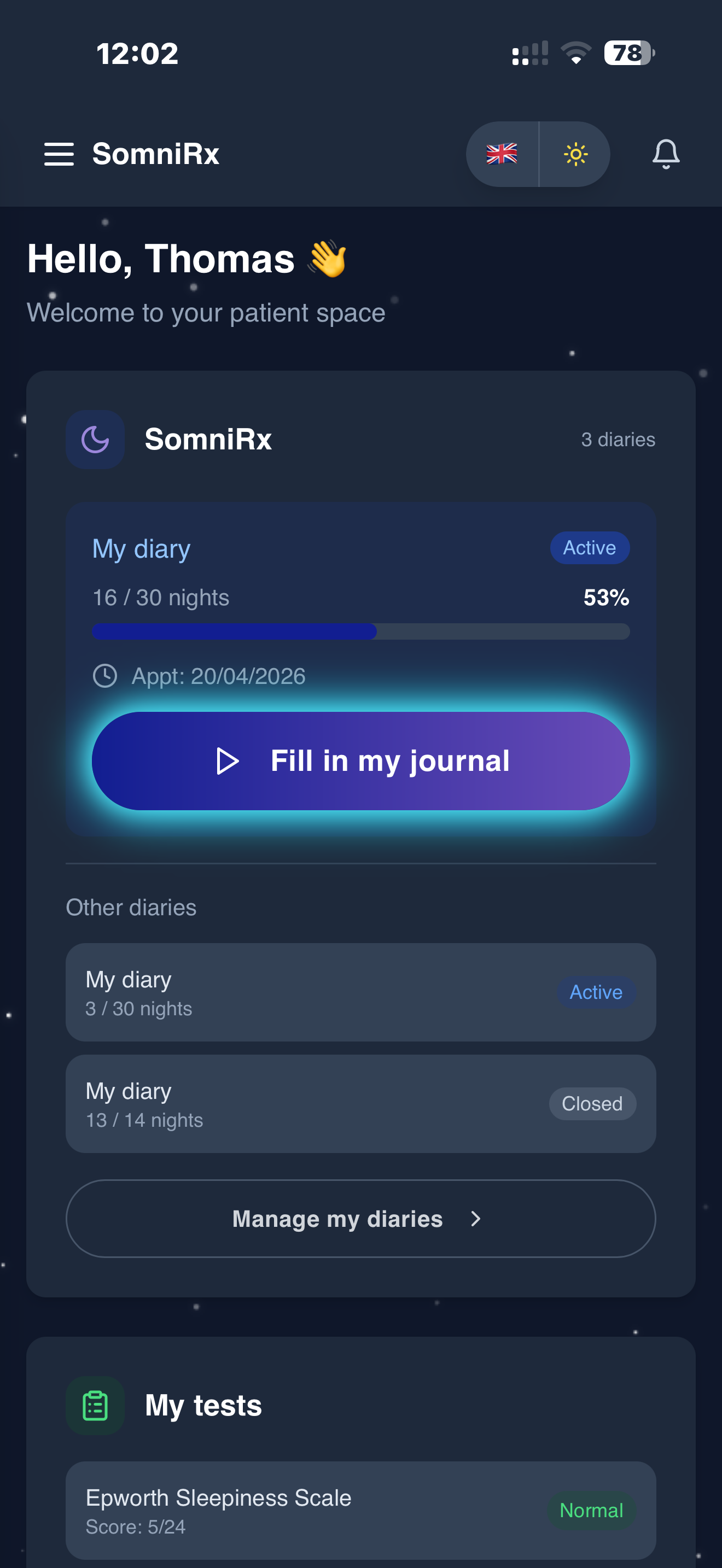This screenshot has height=1568, width=722.
Task: Tap the UK flag language selector
Action: 502,154
